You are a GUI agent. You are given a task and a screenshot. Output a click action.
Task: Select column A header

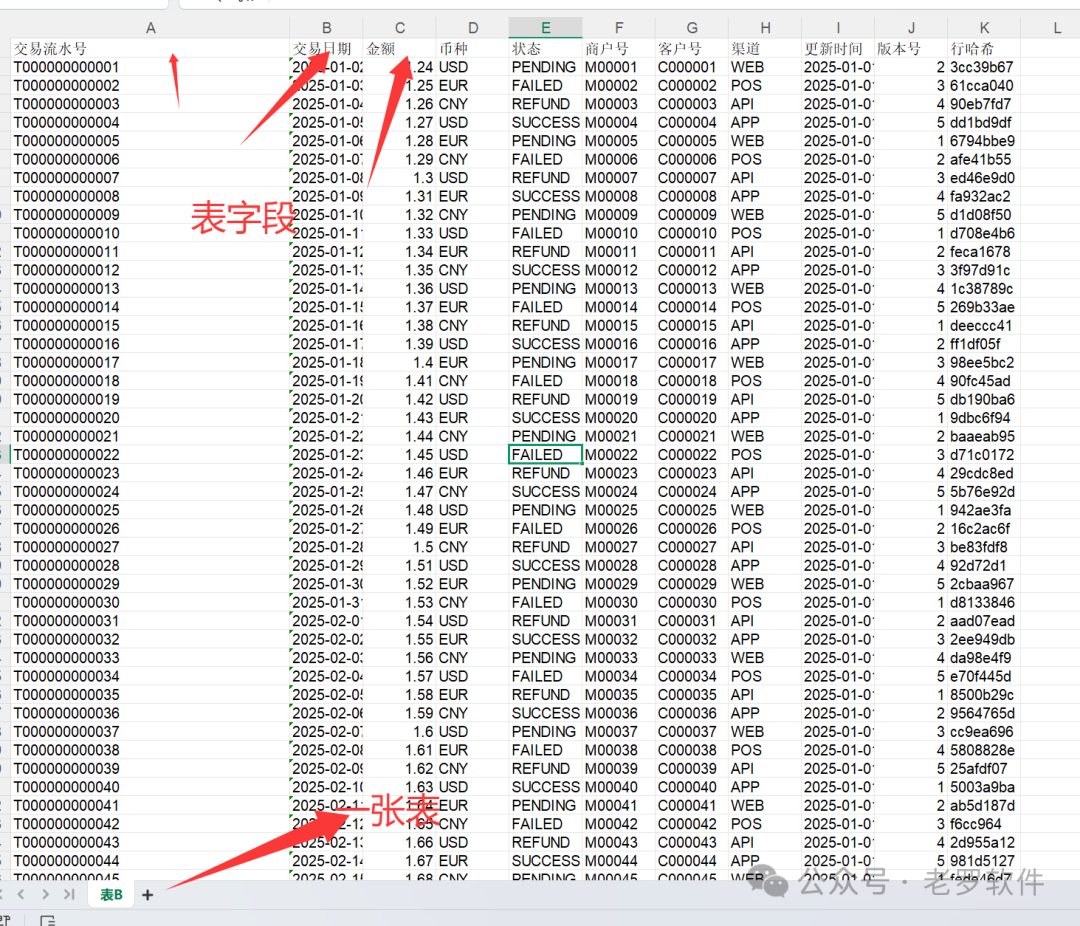tap(150, 28)
